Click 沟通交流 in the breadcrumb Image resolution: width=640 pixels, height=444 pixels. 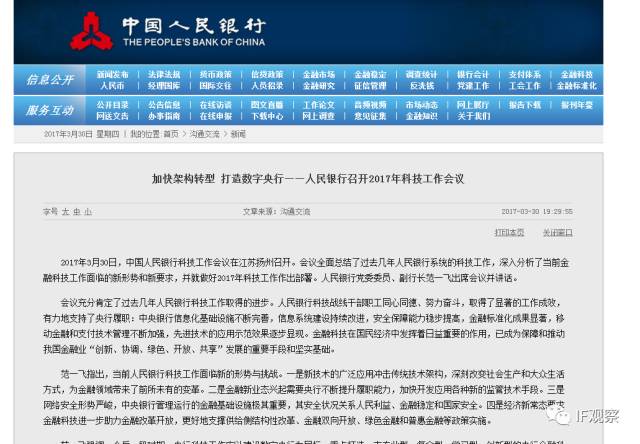click(204, 134)
